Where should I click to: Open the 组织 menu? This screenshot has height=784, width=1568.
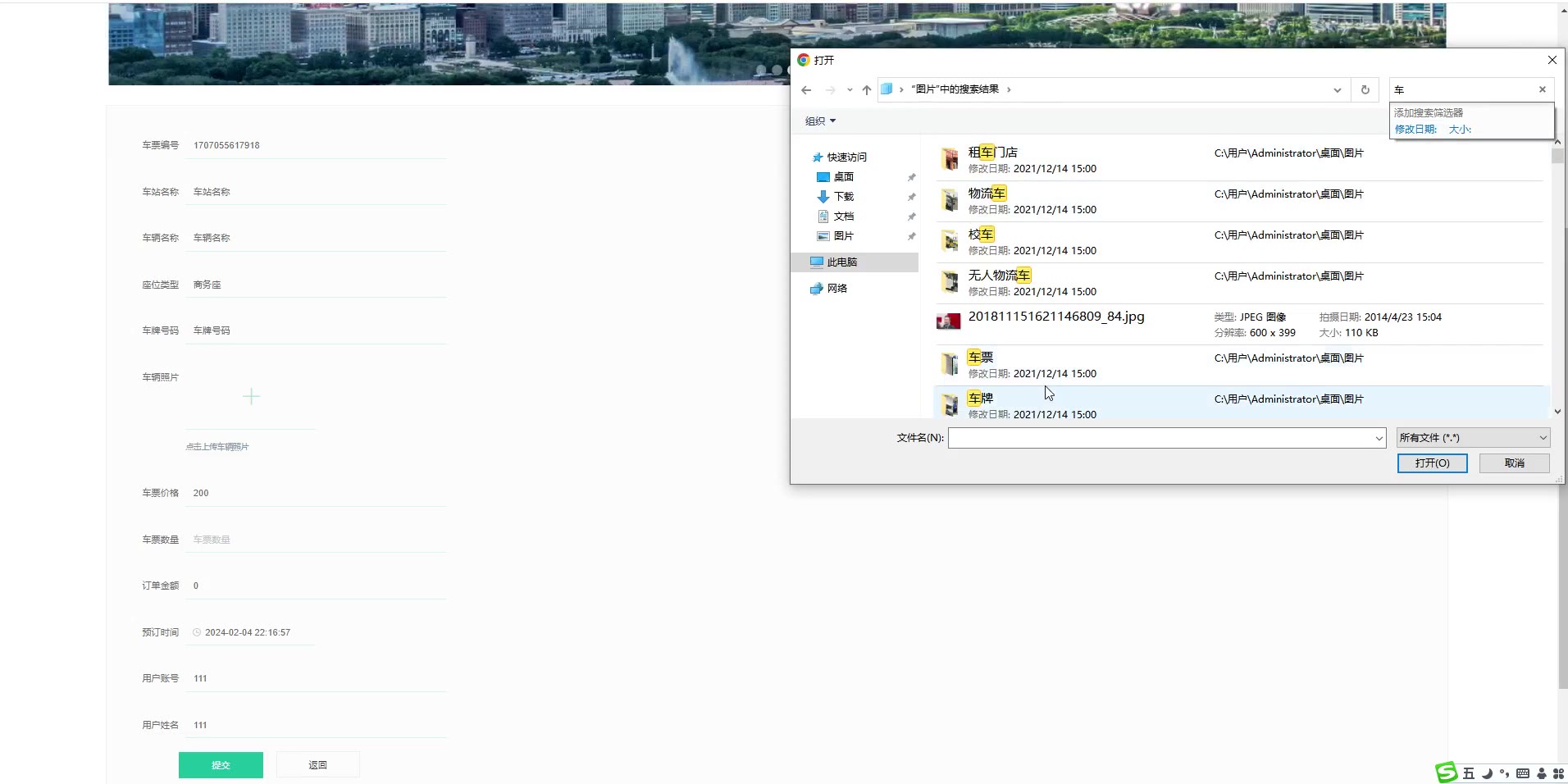point(820,121)
